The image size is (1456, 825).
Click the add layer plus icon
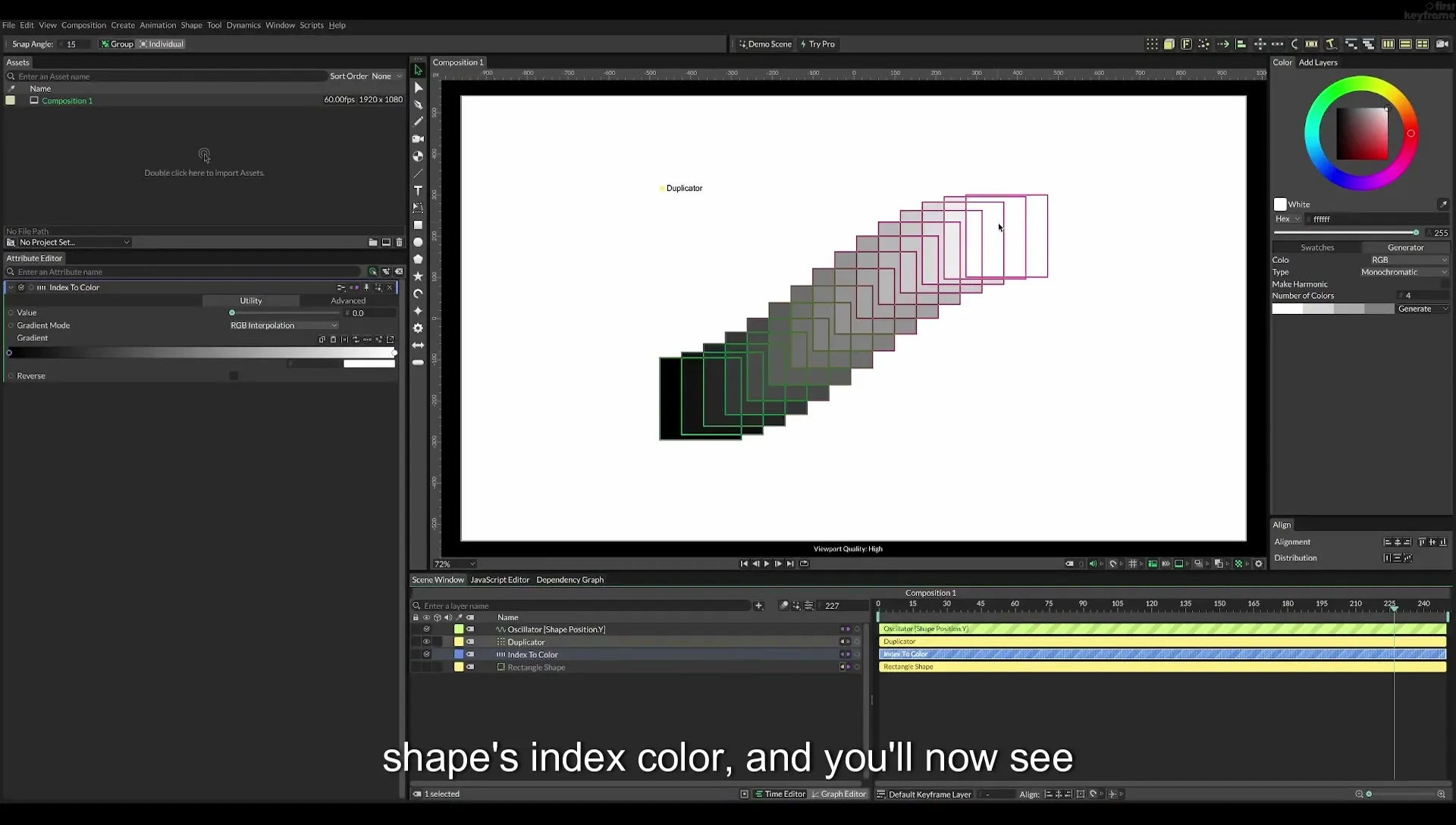click(x=758, y=605)
